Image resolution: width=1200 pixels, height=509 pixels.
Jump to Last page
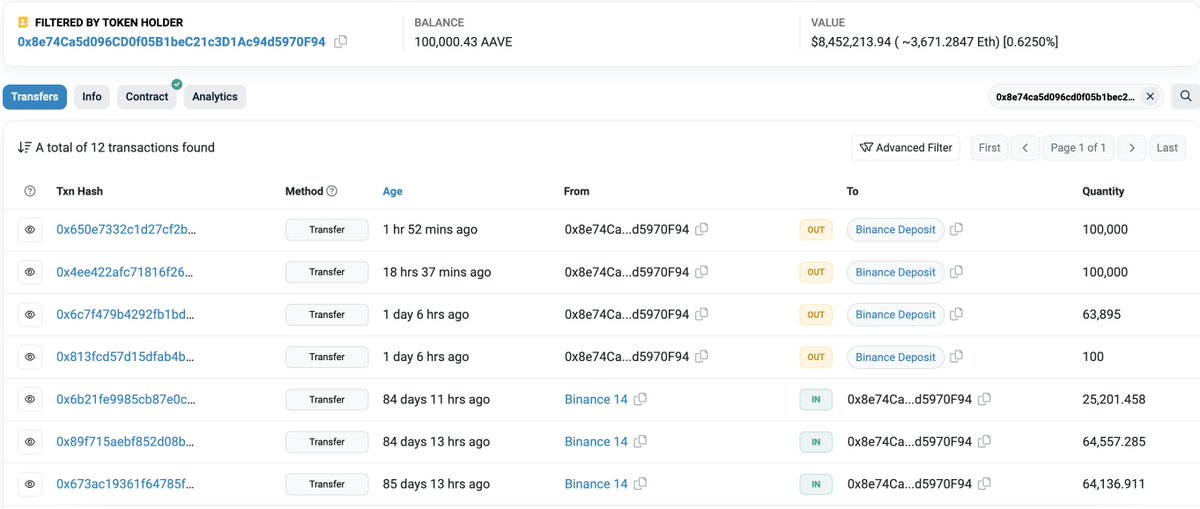pos(1167,148)
